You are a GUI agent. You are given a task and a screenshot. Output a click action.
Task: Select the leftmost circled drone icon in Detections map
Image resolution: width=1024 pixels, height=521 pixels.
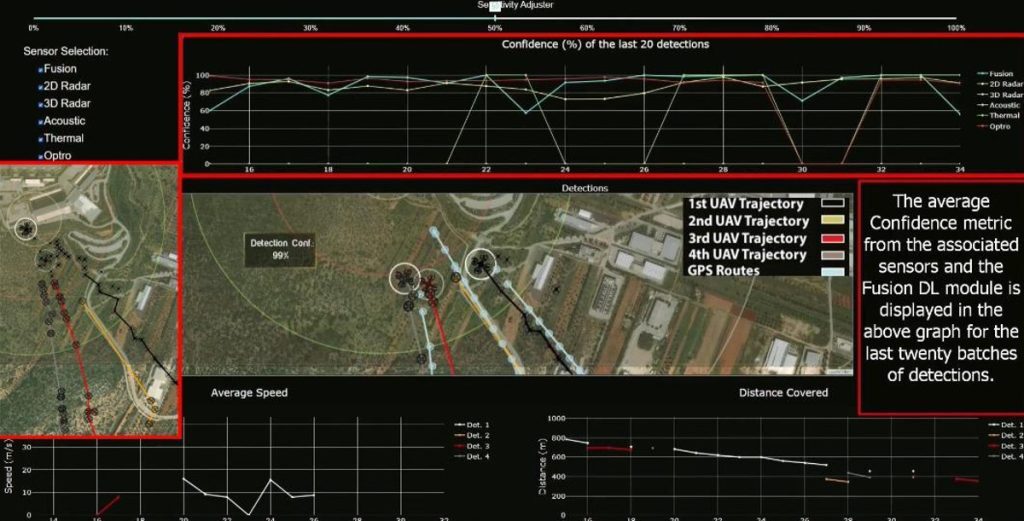click(x=405, y=279)
